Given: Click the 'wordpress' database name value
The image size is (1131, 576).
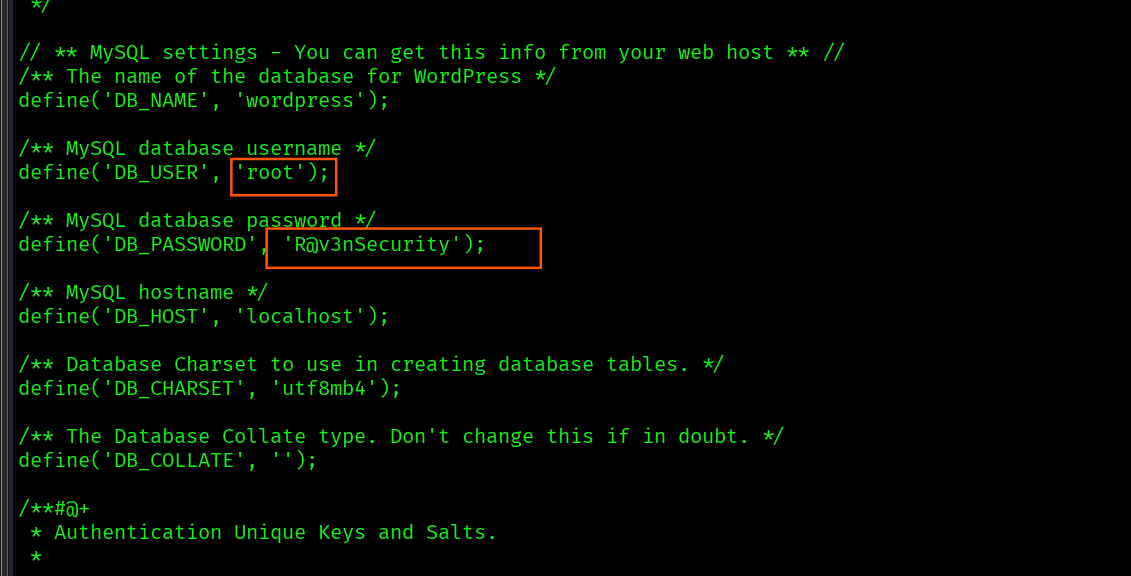Looking at the screenshot, I should click(x=300, y=101).
